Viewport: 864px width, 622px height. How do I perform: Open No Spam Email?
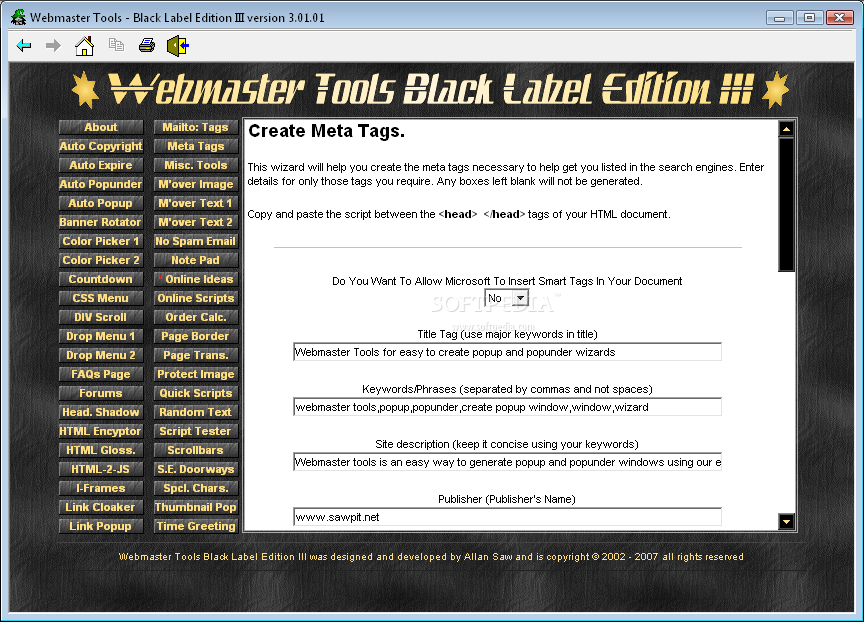pyautogui.click(x=196, y=241)
